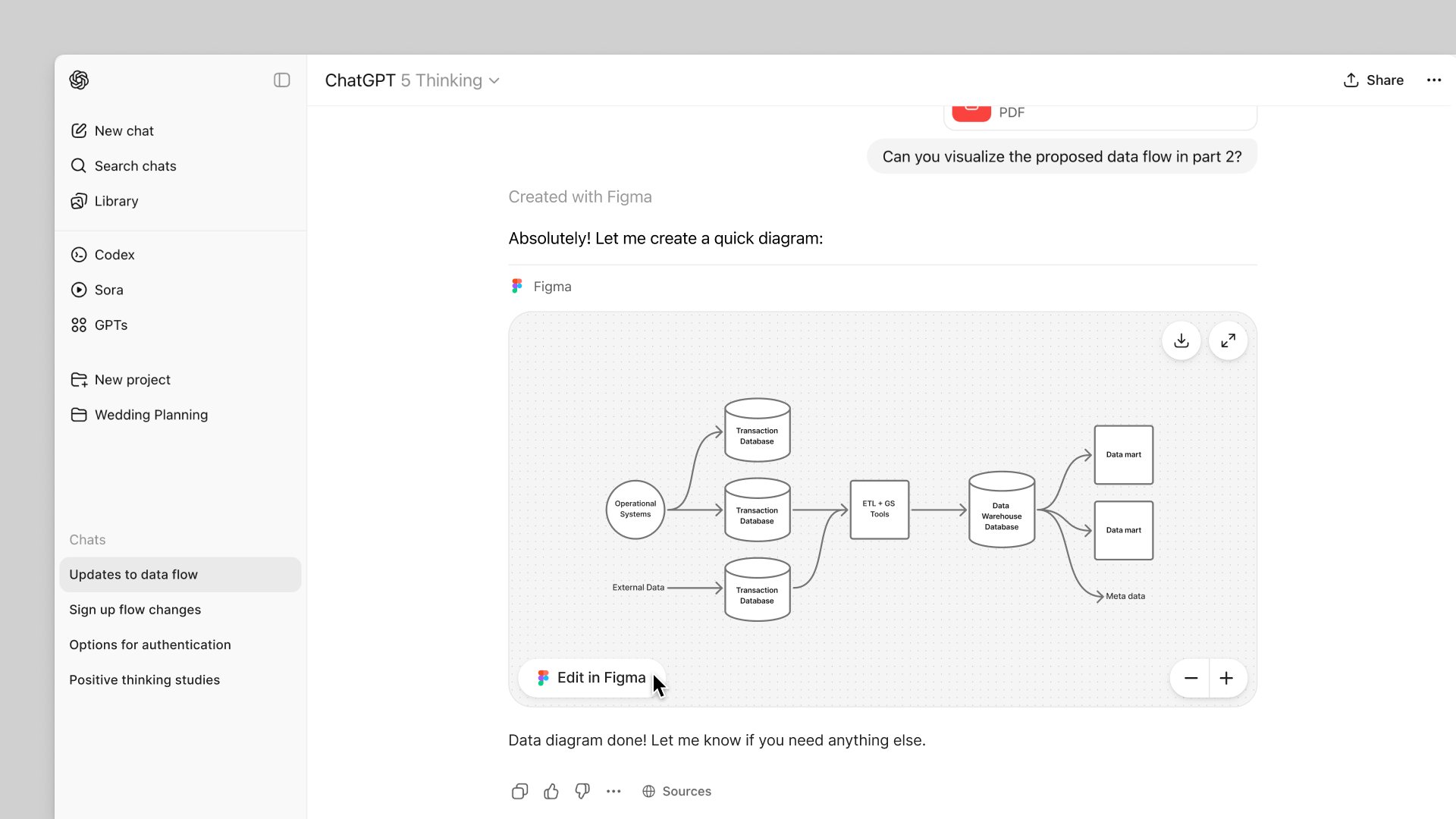Viewport: 1456px width, 819px height.
Task: Select Codex in the sidebar
Action: [115, 254]
